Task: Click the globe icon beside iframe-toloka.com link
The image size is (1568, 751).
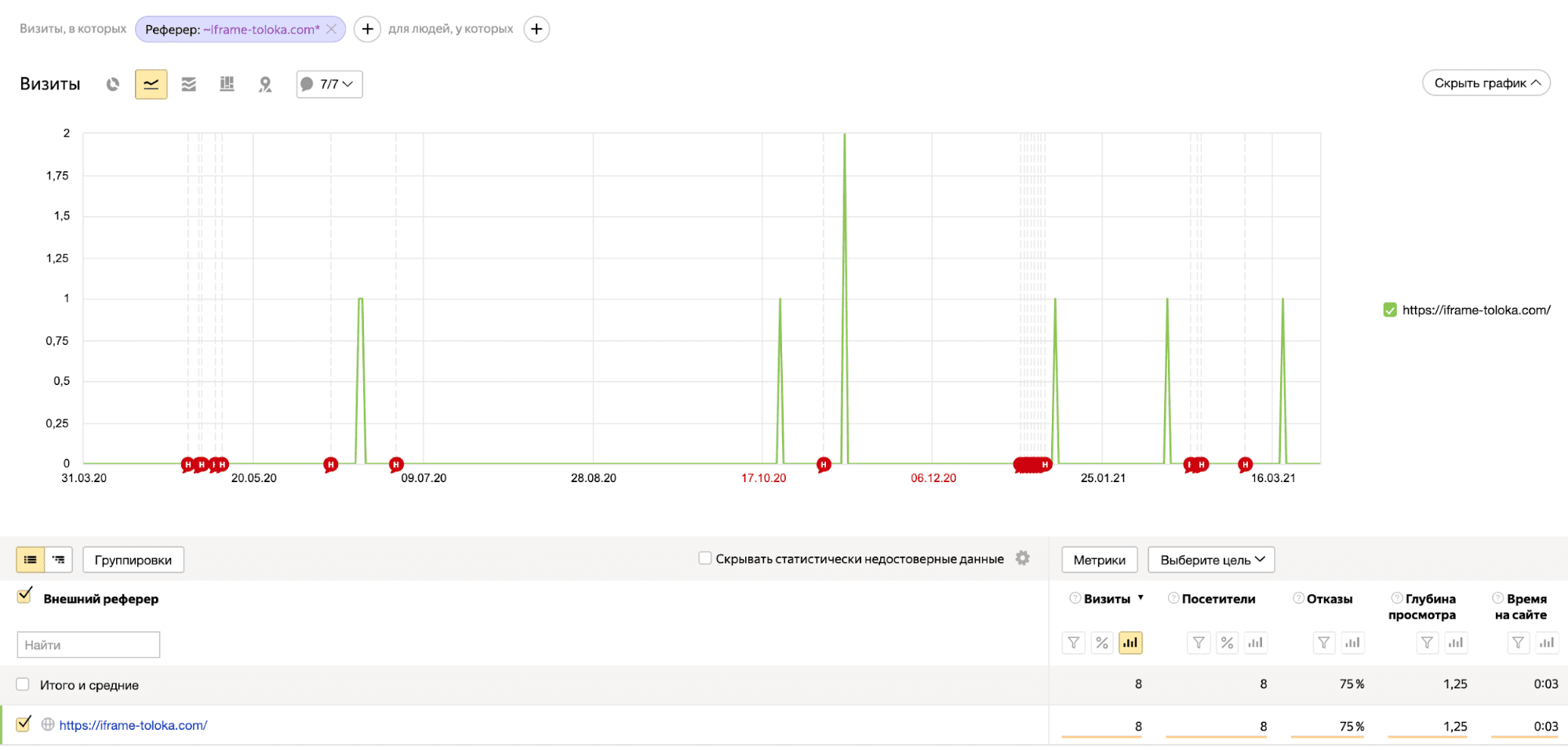Action: [48, 724]
